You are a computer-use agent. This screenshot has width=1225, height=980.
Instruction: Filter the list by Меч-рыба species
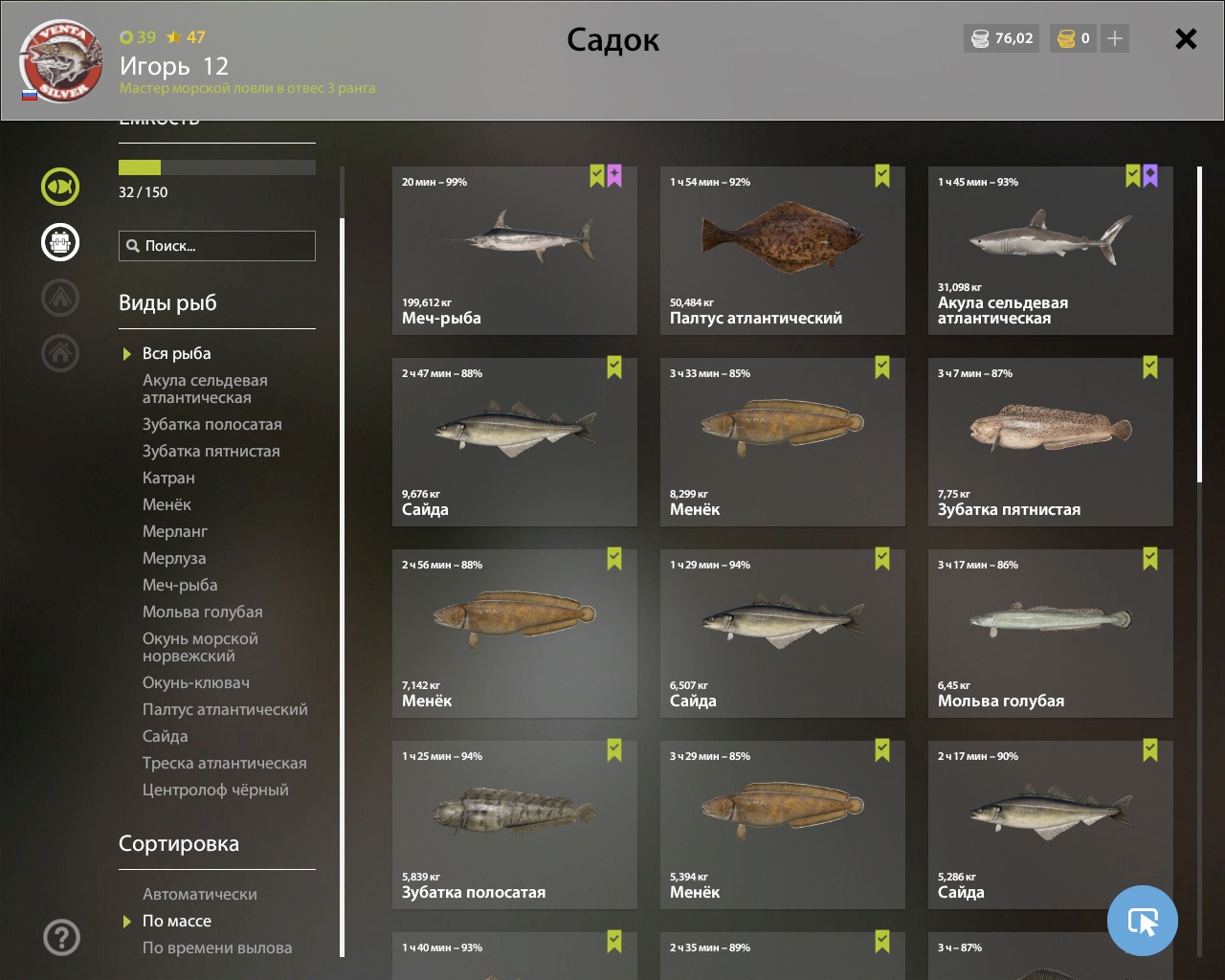[180, 585]
